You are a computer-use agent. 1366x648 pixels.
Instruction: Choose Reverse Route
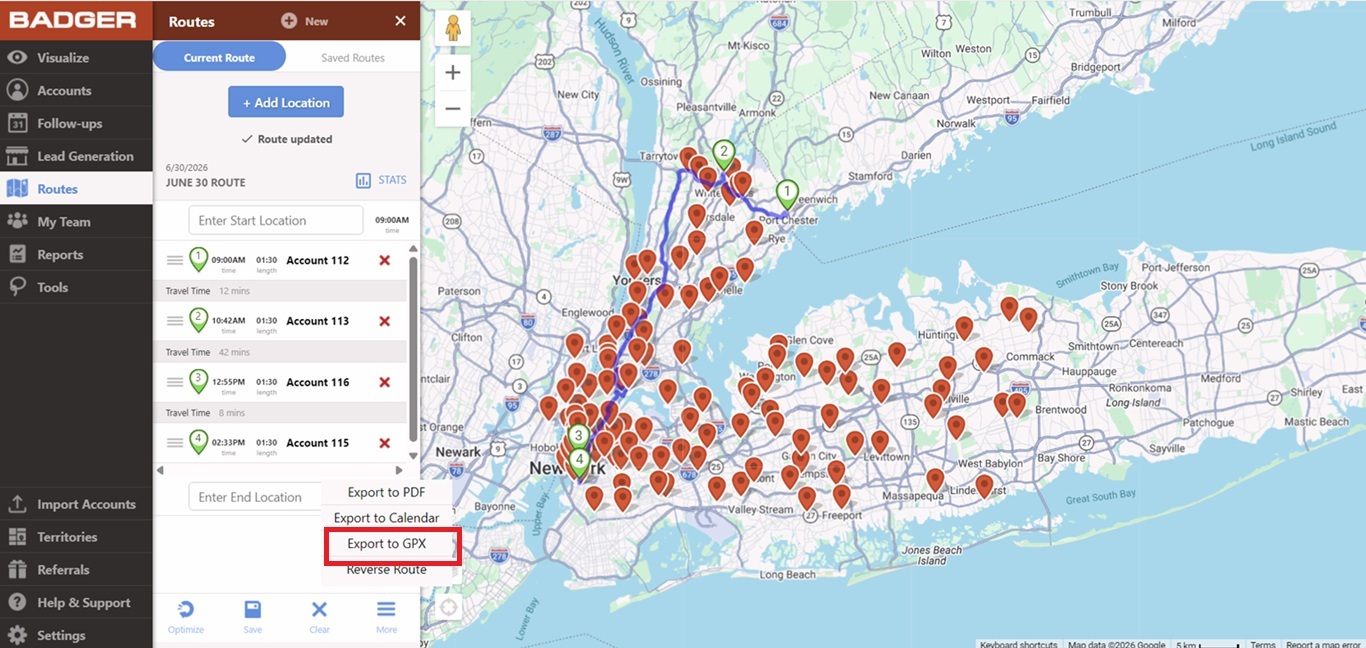coord(387,569)
